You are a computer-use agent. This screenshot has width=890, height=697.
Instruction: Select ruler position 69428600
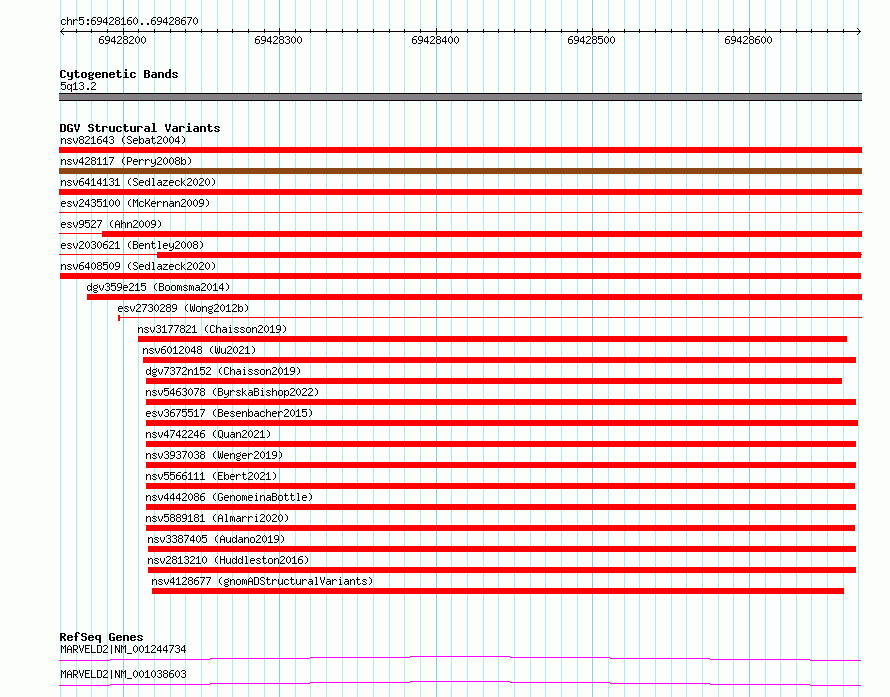coord(748,40)
